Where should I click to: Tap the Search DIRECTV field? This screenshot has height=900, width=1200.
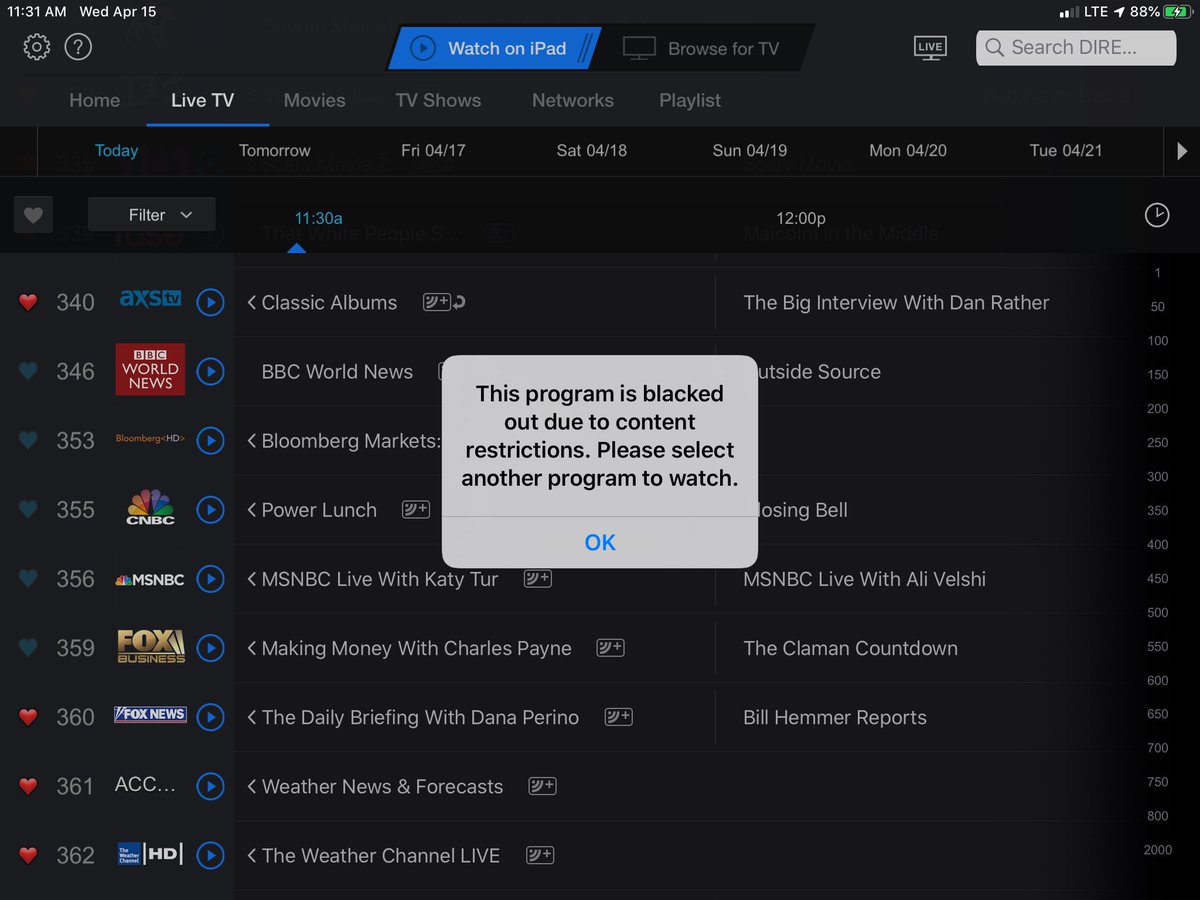[x=1076, y=47]
